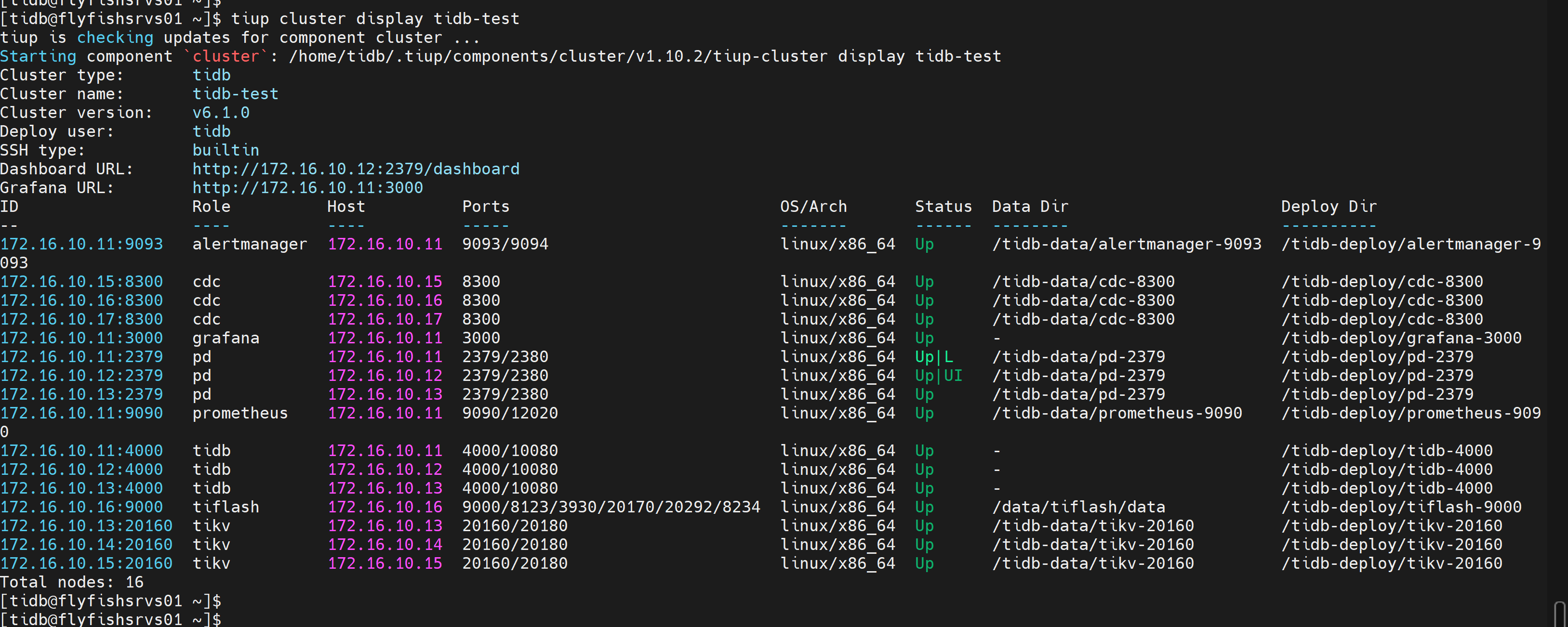1568x627 pixels.
Task: Click the SSH type value builtin
Action: point(226,150)
